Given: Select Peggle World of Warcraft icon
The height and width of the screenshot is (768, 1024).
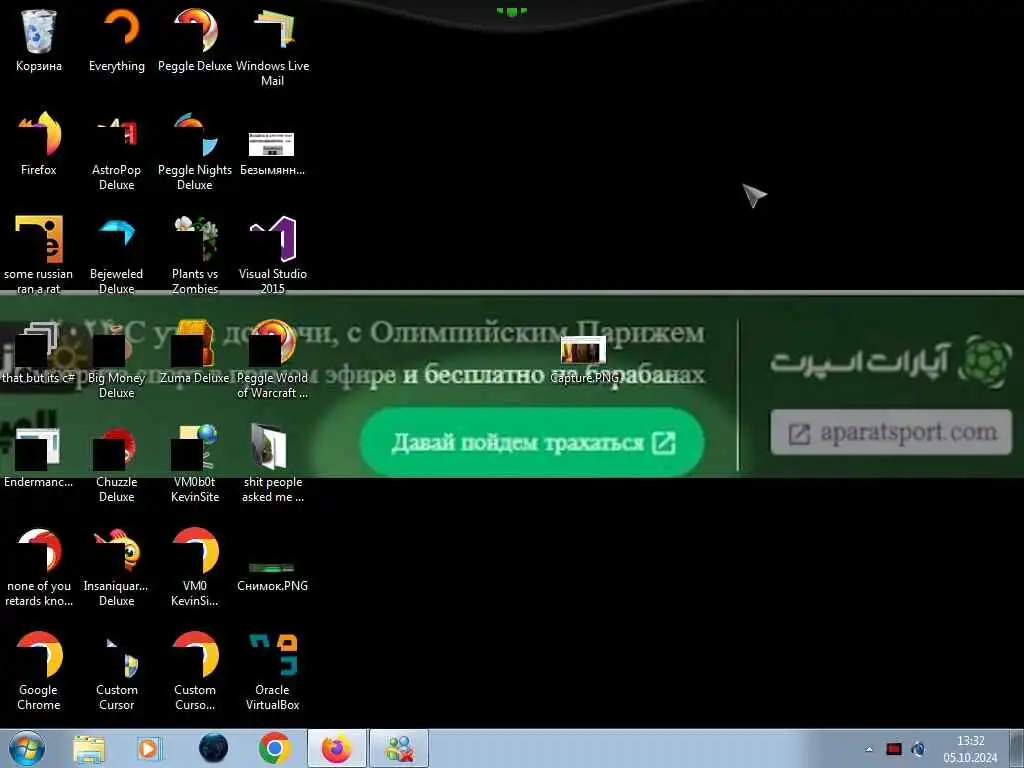Looking at the screenshot, I should point(272,359).
